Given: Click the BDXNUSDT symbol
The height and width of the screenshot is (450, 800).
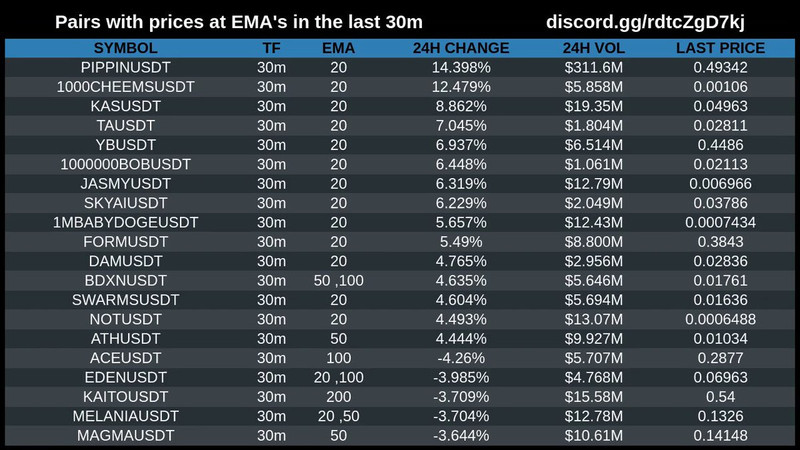Looking at the screenshot, I should tap(126, 280).
